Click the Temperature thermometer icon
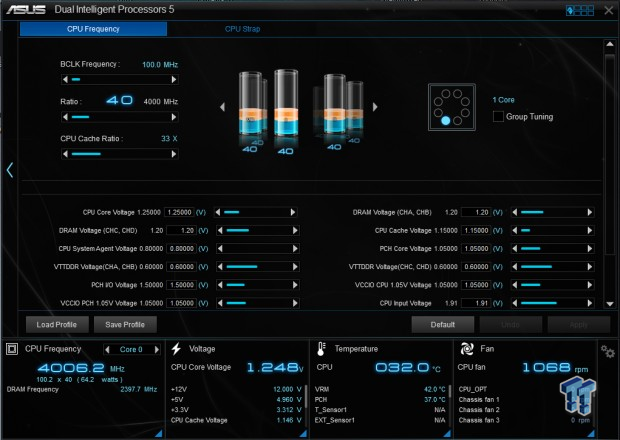Image resolution: width=620 pixels, height=440 pixels. pyautogui.click(x=321, y=349)
